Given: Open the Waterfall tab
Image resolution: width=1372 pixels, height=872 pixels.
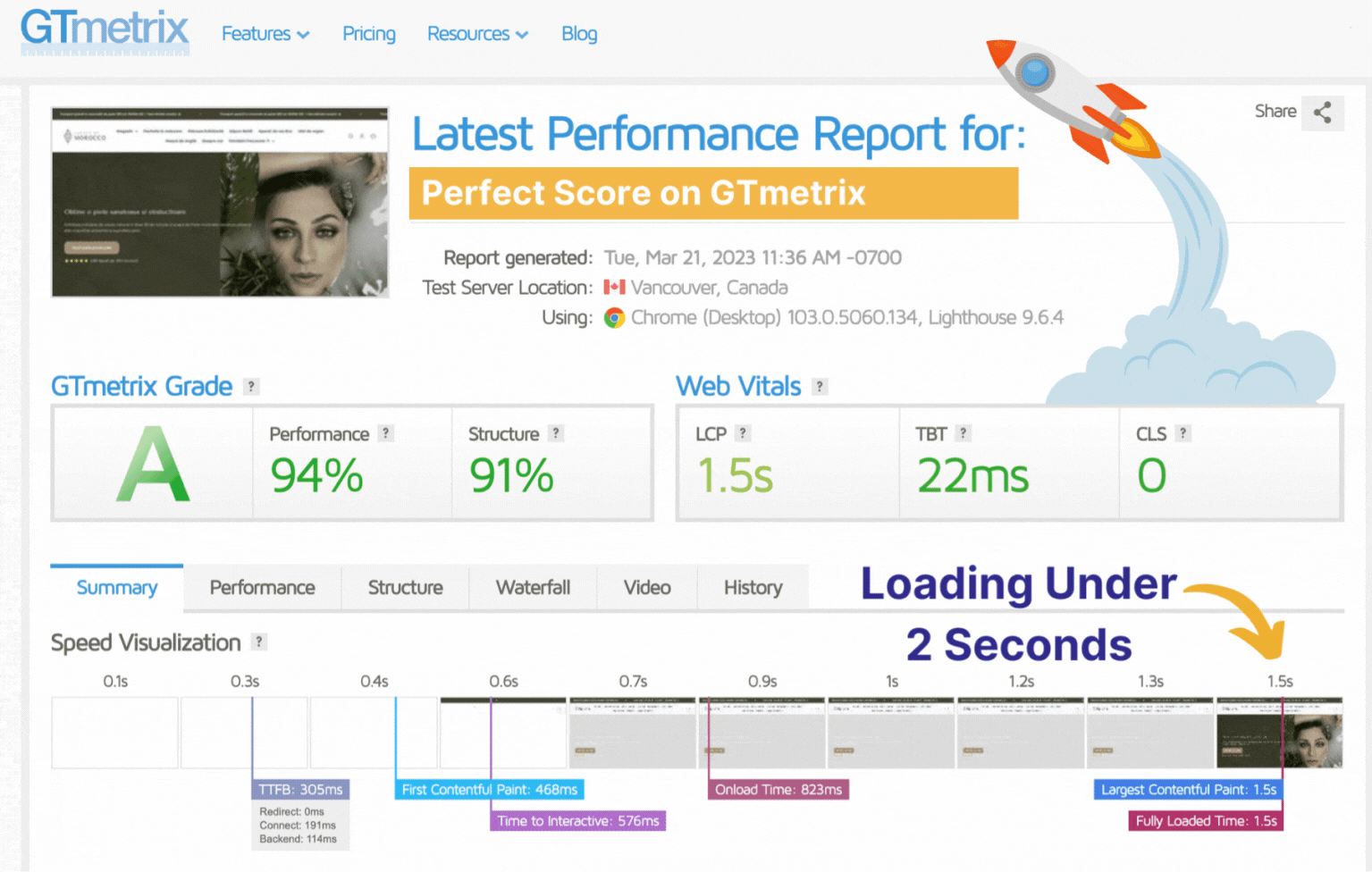Looking at the screenshot, I should [533, 588].
